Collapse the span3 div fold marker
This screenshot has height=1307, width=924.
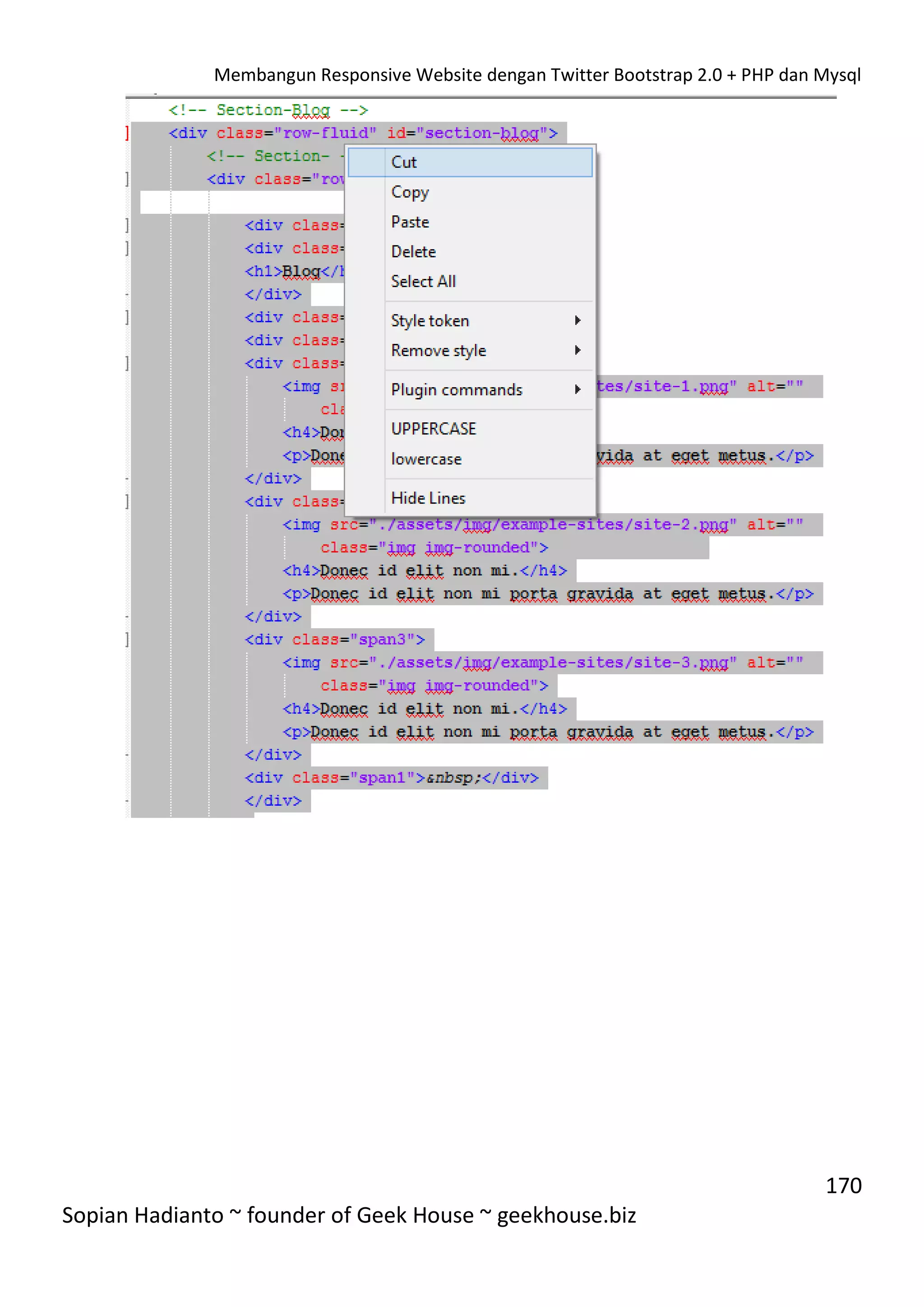pyautogui.click(x=127, y=640)
